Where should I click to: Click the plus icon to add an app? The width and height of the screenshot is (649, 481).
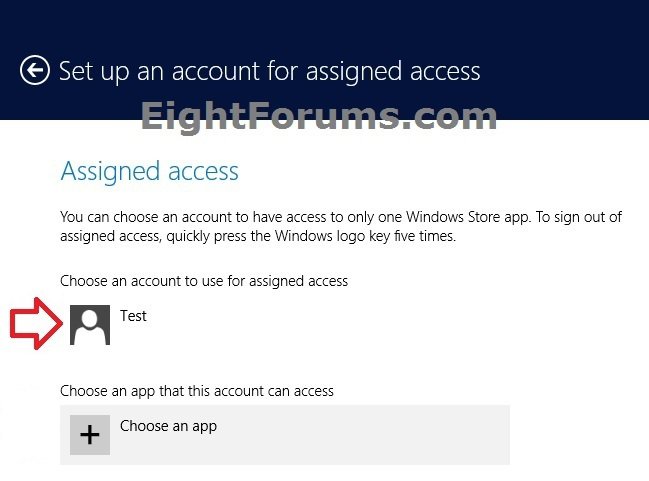90,434
